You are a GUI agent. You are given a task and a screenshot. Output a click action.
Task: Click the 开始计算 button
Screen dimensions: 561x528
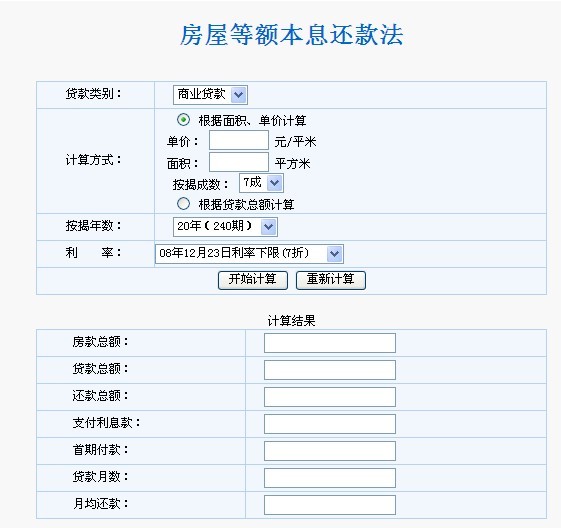(x=253, y=280)
